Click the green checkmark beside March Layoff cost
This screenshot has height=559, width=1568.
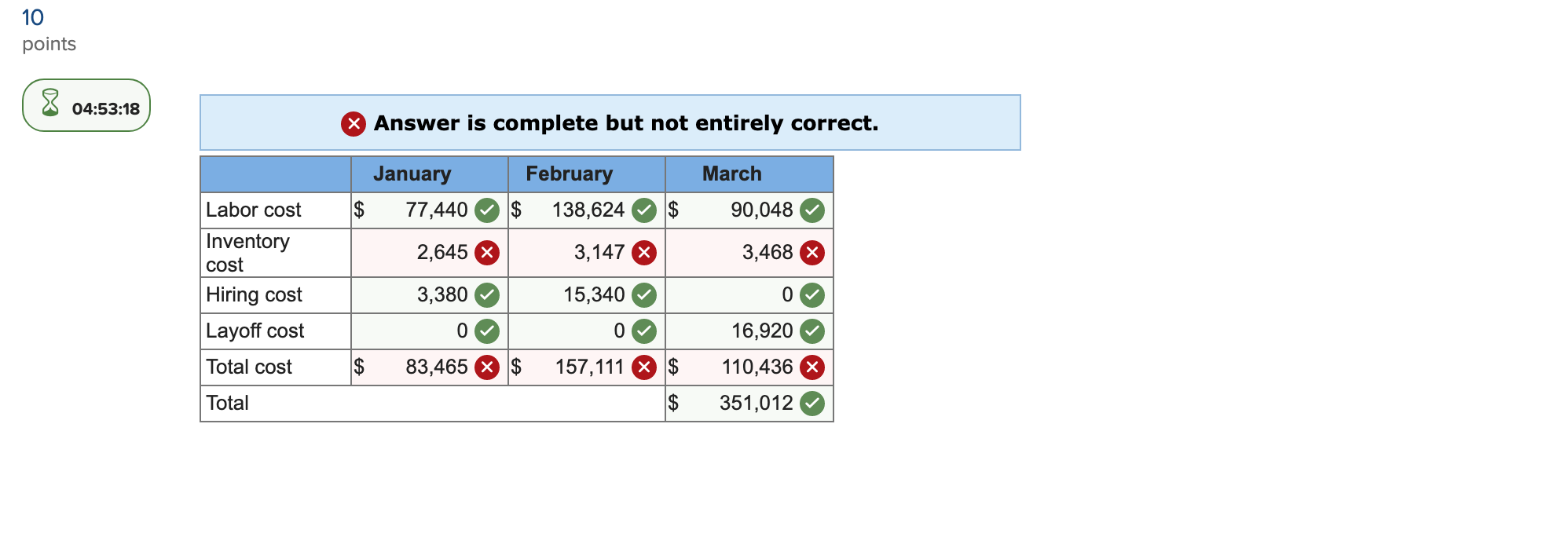click(x=811, y=331)
